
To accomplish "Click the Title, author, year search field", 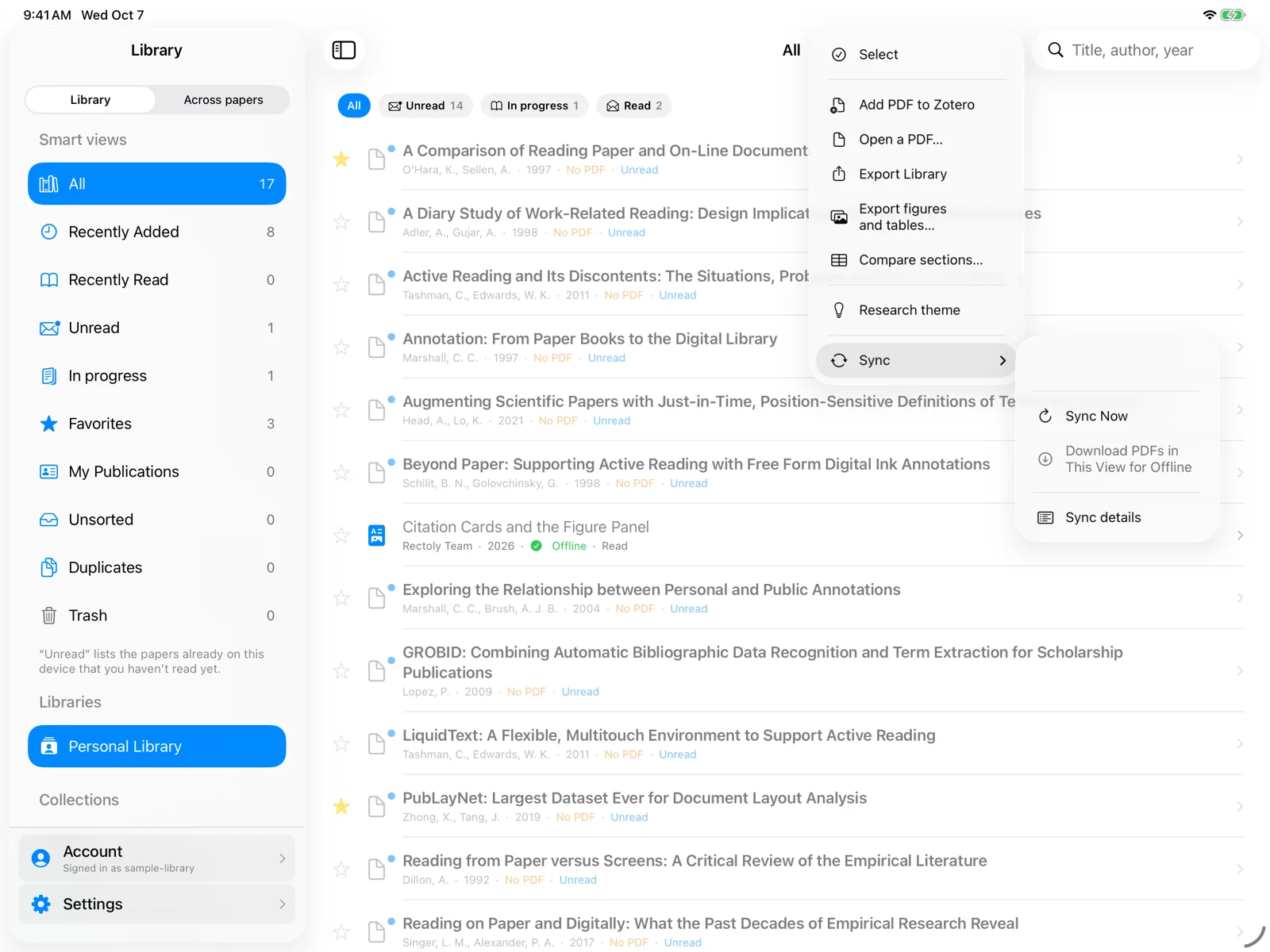I will (1146, 50).
